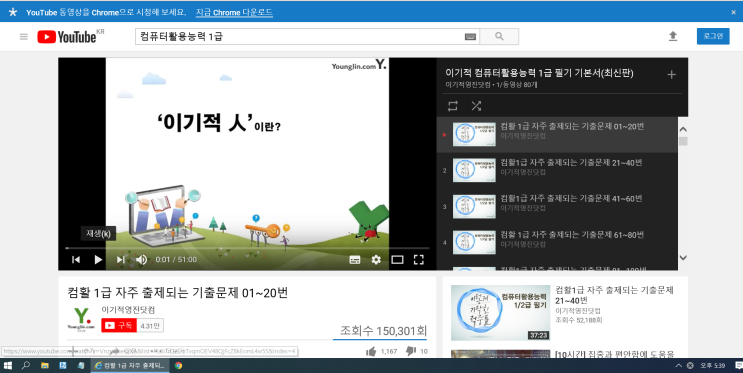Select playlist item 기출문제 01~20번
Screen dimensions: 743x373
pyautogui.click(x=557, y=135)
